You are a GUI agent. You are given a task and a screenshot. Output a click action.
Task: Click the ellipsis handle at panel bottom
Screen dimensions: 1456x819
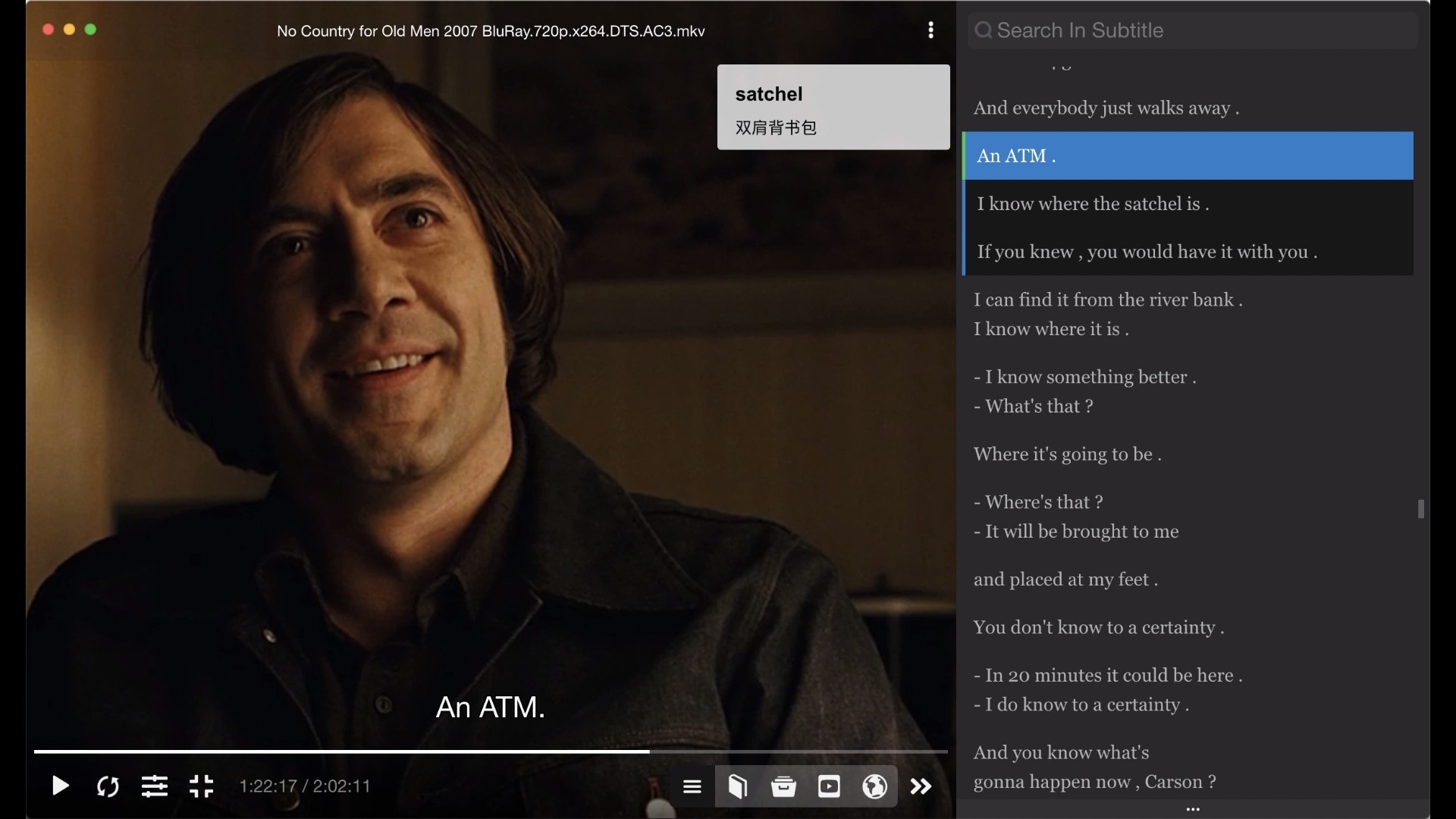(x=1193, y=809)
